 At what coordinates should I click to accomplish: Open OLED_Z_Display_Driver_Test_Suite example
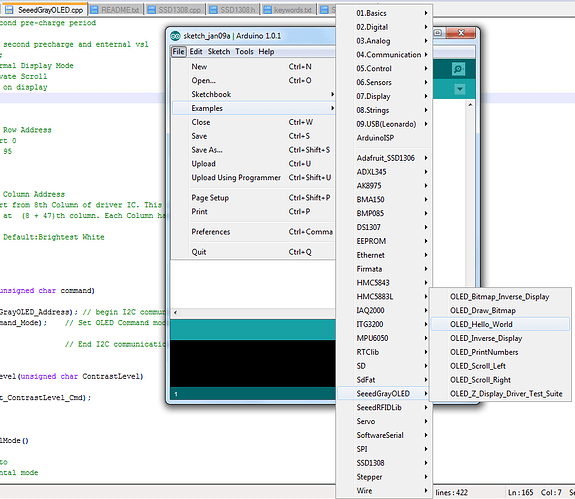coord(500,394)
